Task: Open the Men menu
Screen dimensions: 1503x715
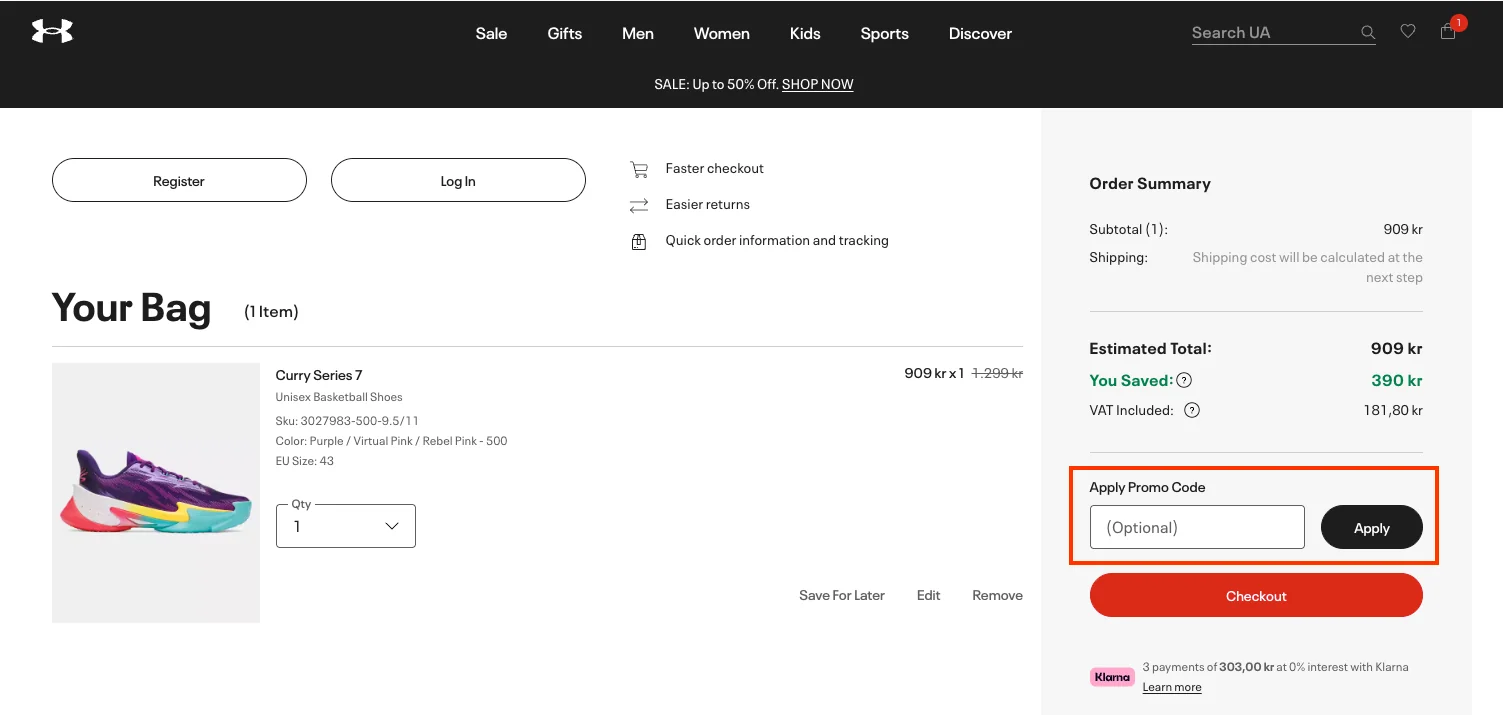Action: (637, 33)
